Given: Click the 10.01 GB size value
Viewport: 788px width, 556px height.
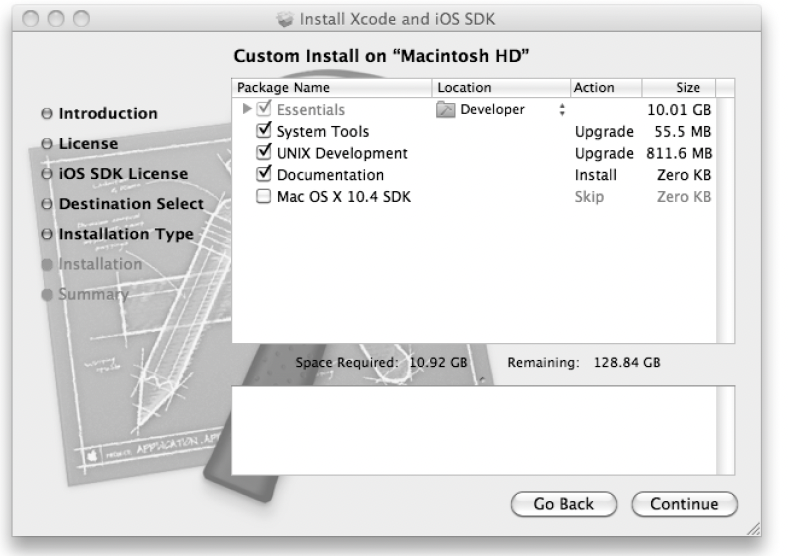Looking at the screenshot, I should point(679,110).
